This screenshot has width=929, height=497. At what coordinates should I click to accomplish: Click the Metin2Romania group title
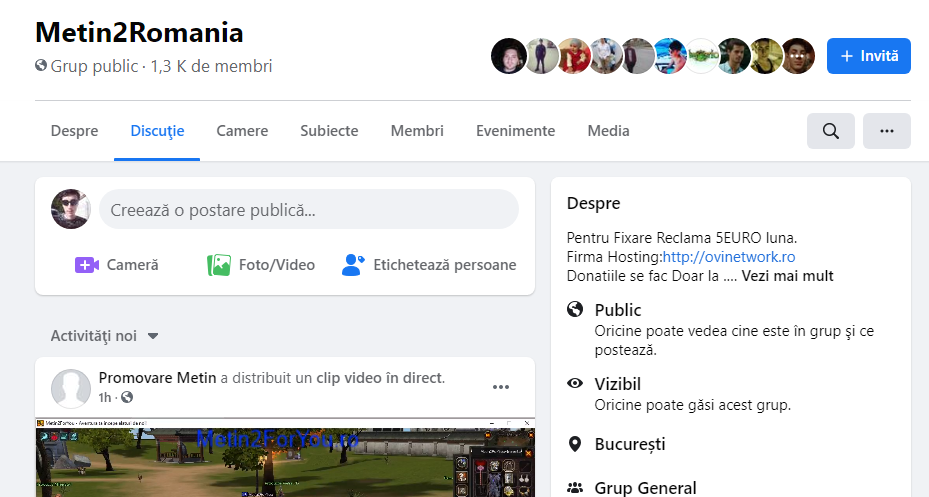click(x=139, y=32)
